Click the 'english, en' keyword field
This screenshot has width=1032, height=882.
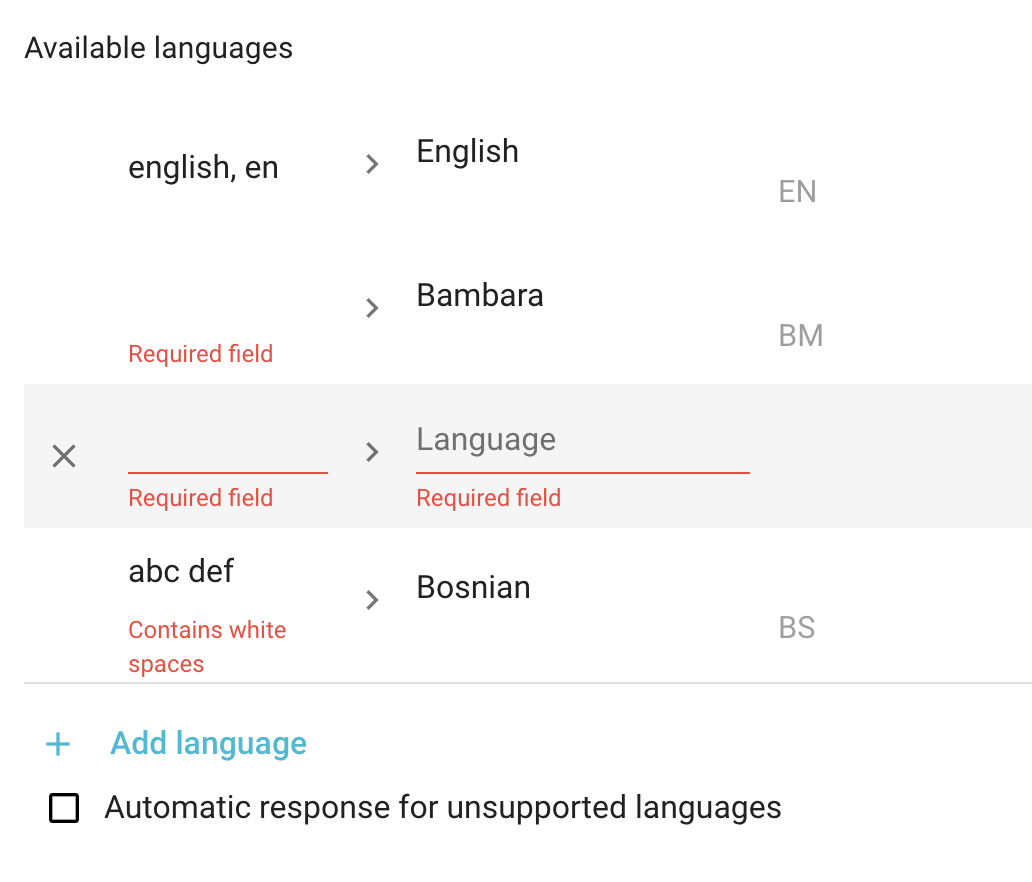[203, 167]
